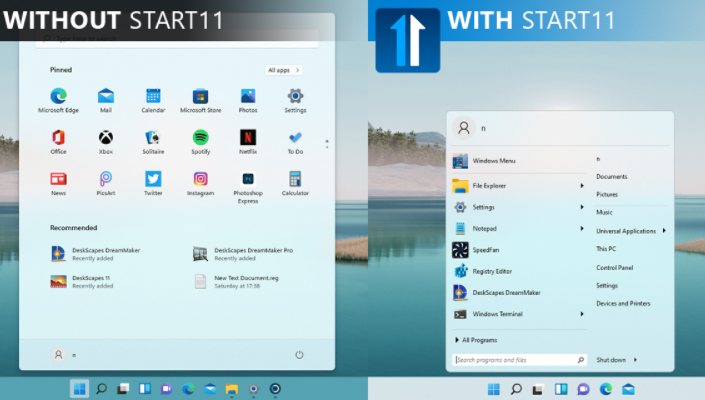This screenshot has width=705, height=400.
Task: Open DeskScapes DreamMaker Pro recommended item
Action: coord(243,254)
